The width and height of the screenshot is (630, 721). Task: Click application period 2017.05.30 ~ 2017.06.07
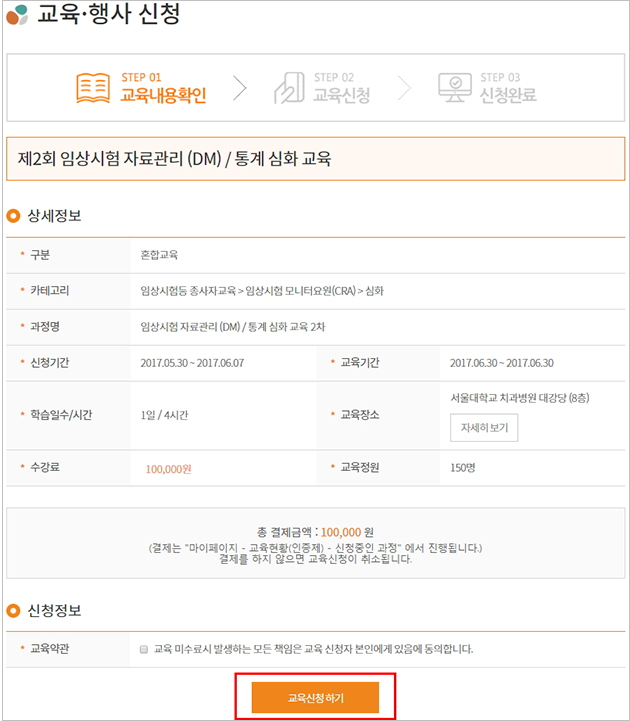tap(192, 363)
